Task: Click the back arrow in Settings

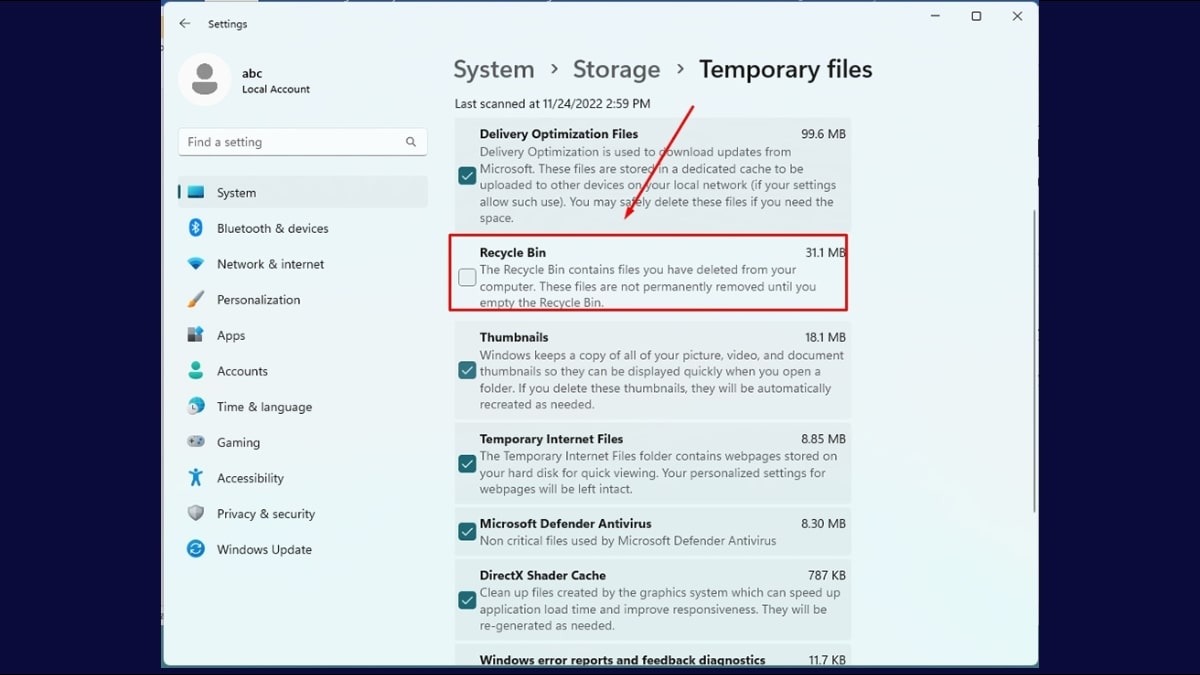Action: 184,23
